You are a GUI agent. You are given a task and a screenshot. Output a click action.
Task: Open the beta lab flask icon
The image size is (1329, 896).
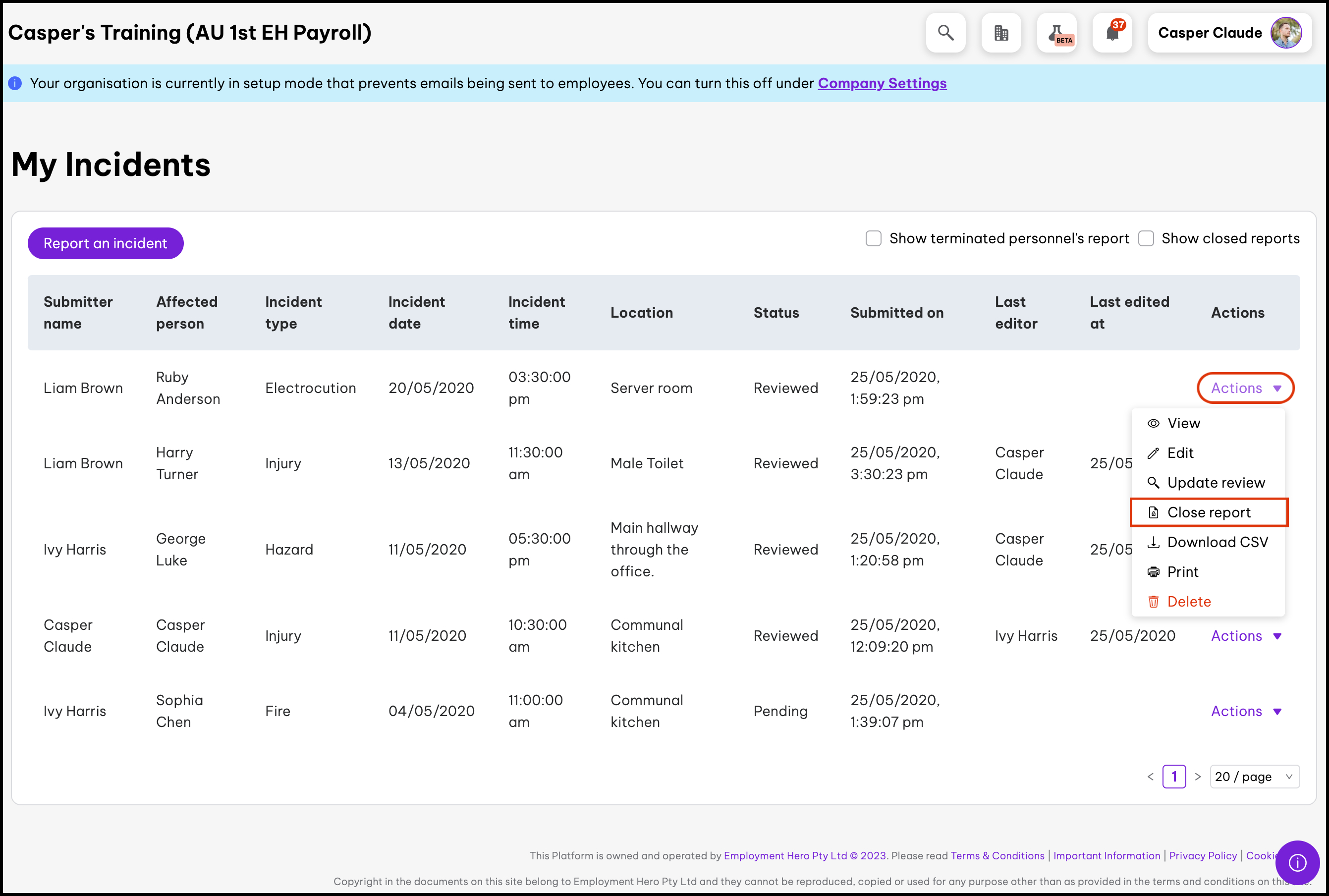click(x=1056, y=33)
